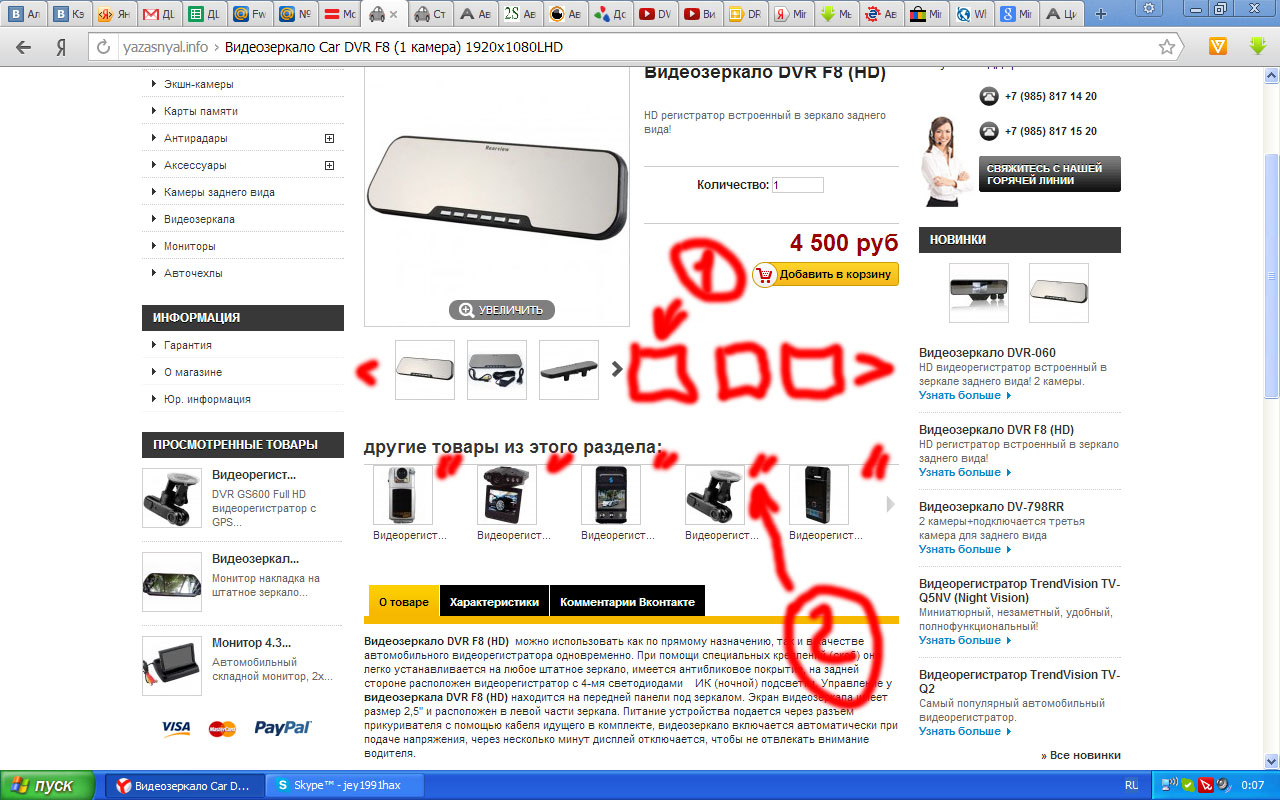Open the orange checkmark browser extension
1280x800 pixels.
[x=1218, y=46]
